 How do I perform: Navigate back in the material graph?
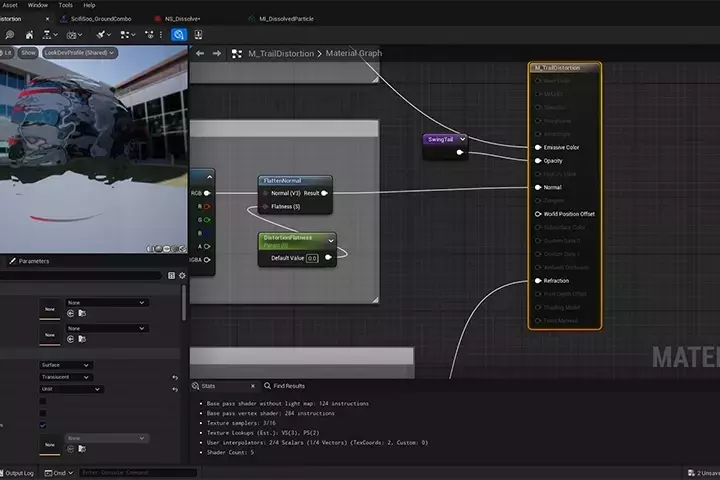tap(200, 53)
